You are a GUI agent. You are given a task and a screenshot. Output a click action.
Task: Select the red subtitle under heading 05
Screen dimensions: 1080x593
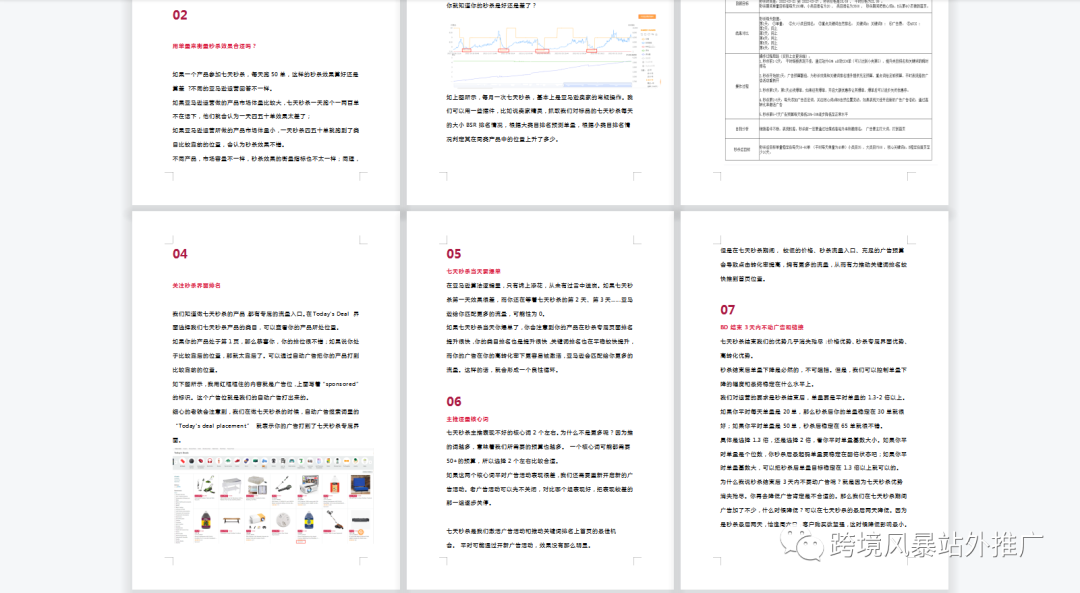click(474, 271)
